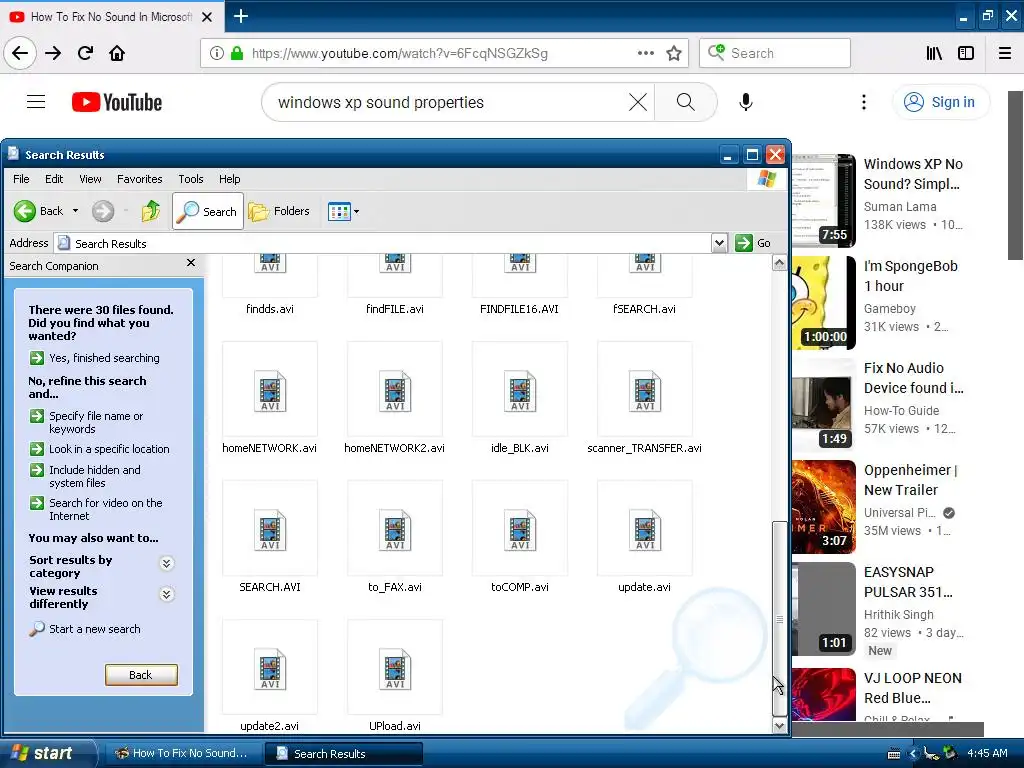1024x768 pixels.
Task: Open Tools menu in Search Results
Action: coord(191,179)
